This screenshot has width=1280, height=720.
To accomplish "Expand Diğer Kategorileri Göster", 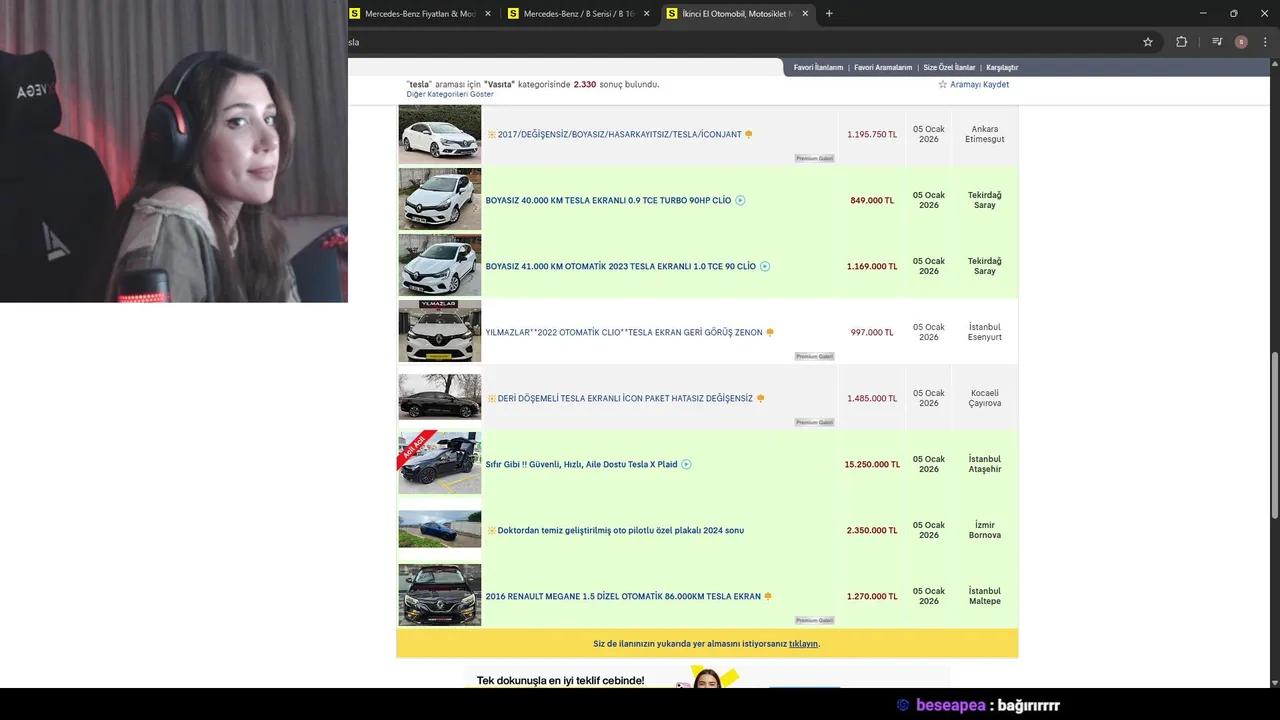I will [450, 94].
